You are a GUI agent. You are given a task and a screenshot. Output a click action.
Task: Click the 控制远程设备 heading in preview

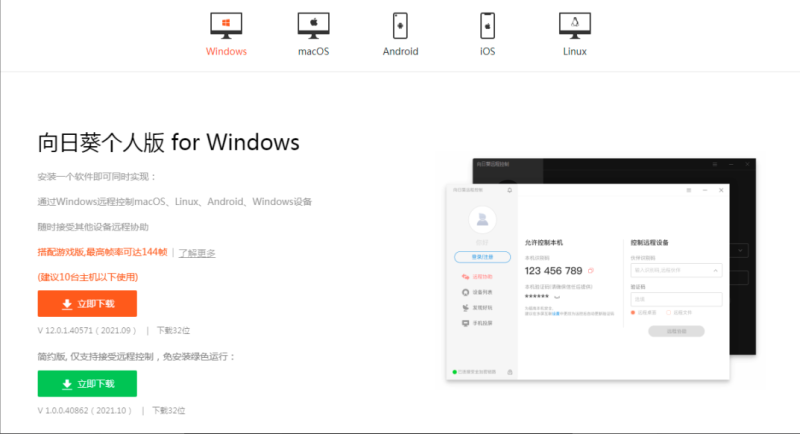[x=649, y=243]
